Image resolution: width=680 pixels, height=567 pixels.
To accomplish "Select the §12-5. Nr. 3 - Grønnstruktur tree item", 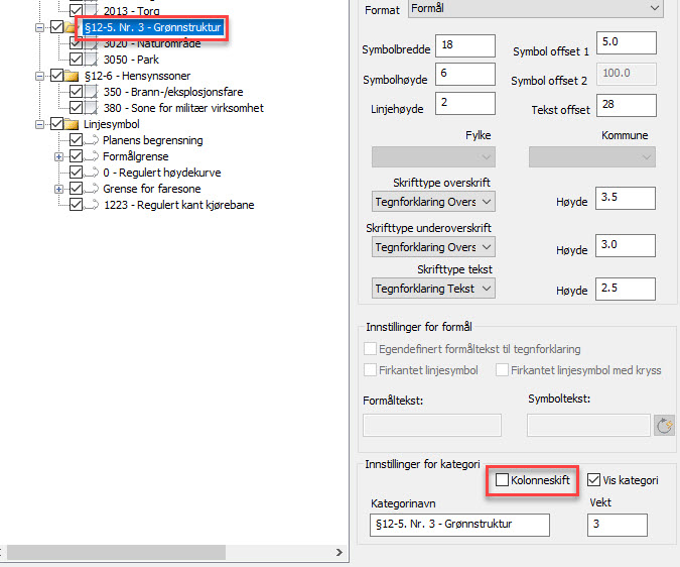I will (152, 27).
